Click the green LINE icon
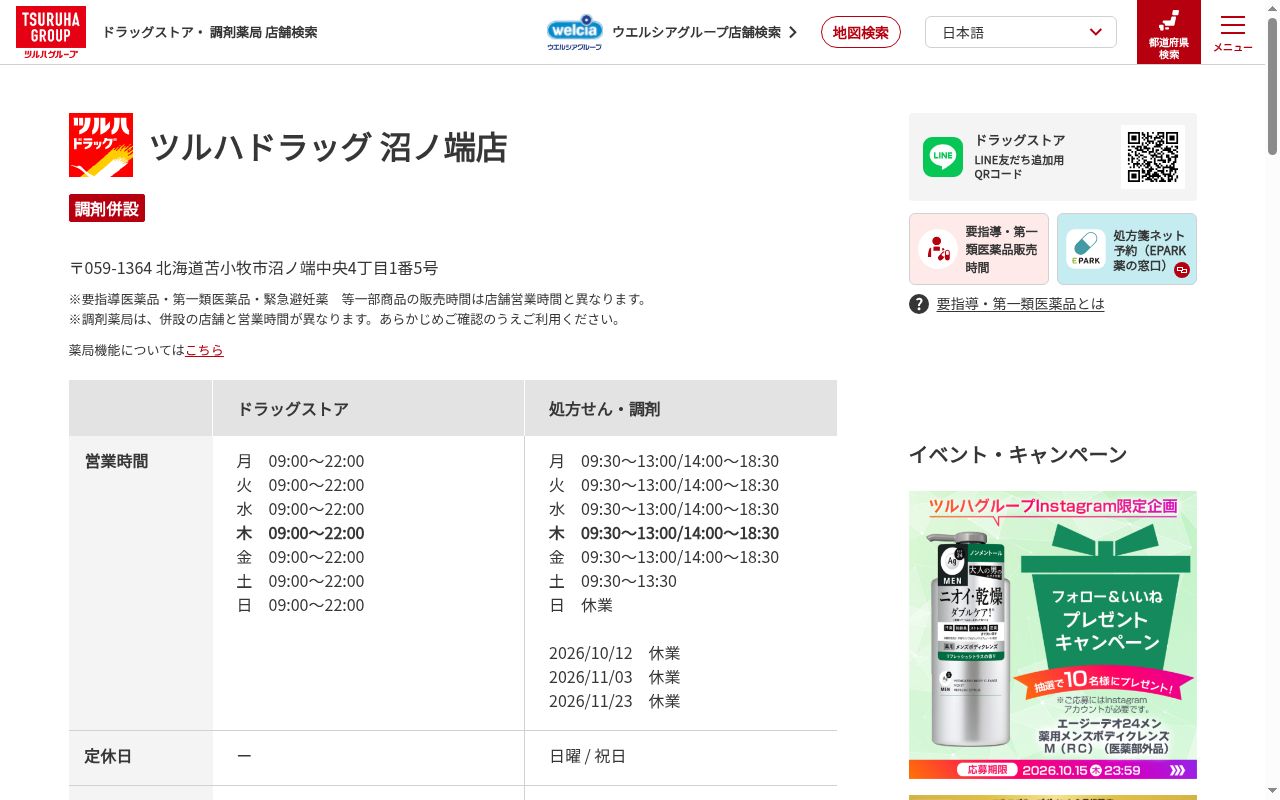 pos(943,157)
